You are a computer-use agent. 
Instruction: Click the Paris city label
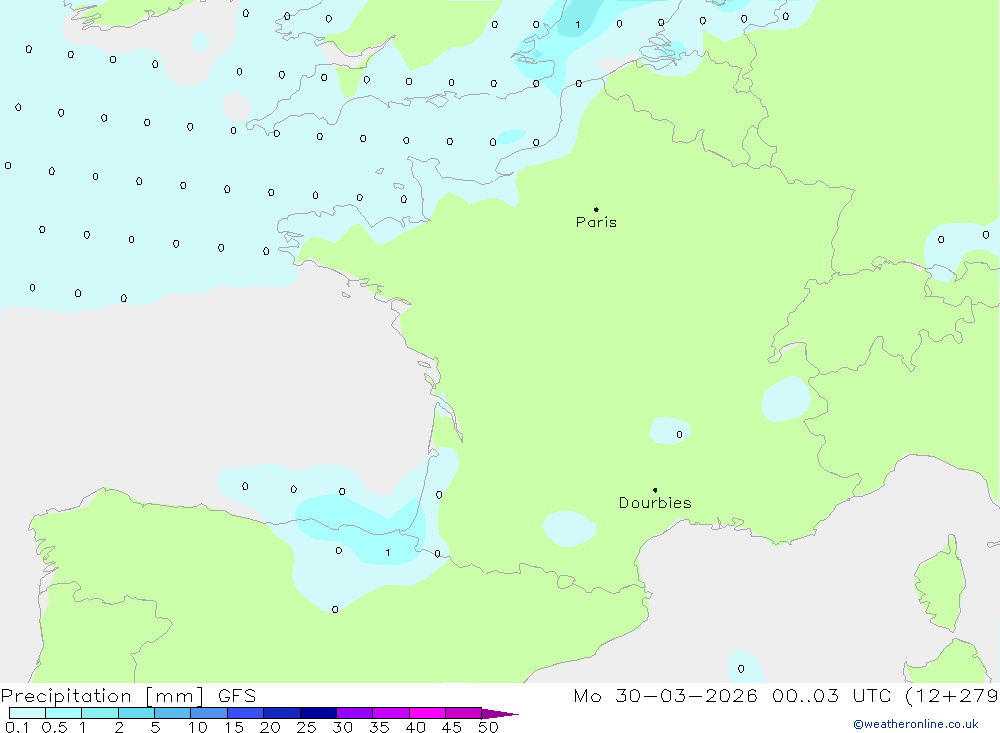click(596, 222)
